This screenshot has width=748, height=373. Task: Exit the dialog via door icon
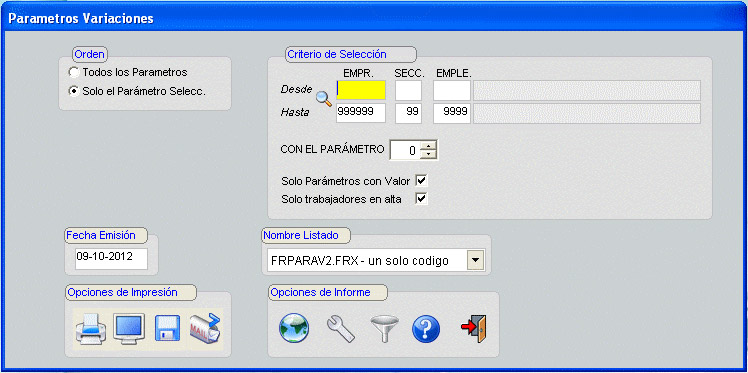pyautogui.click(x=474, y=329)
